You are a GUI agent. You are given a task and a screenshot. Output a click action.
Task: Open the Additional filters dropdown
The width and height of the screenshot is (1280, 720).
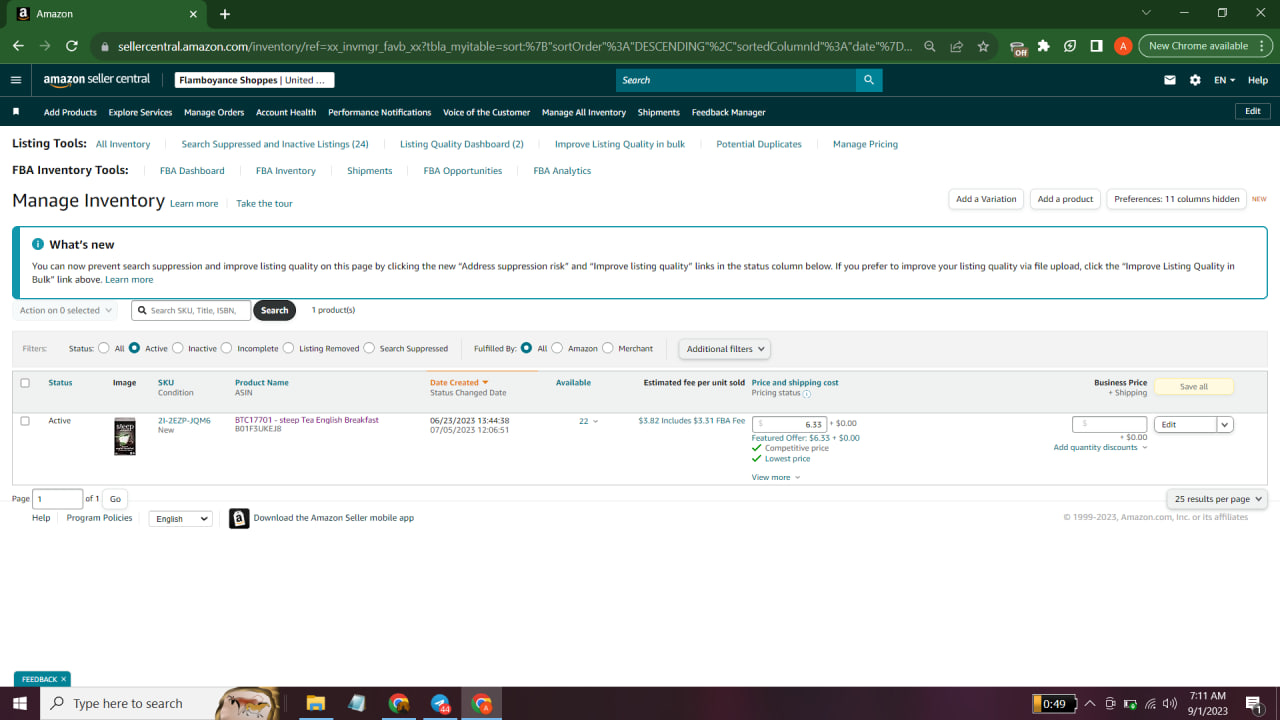click(726, 349)
